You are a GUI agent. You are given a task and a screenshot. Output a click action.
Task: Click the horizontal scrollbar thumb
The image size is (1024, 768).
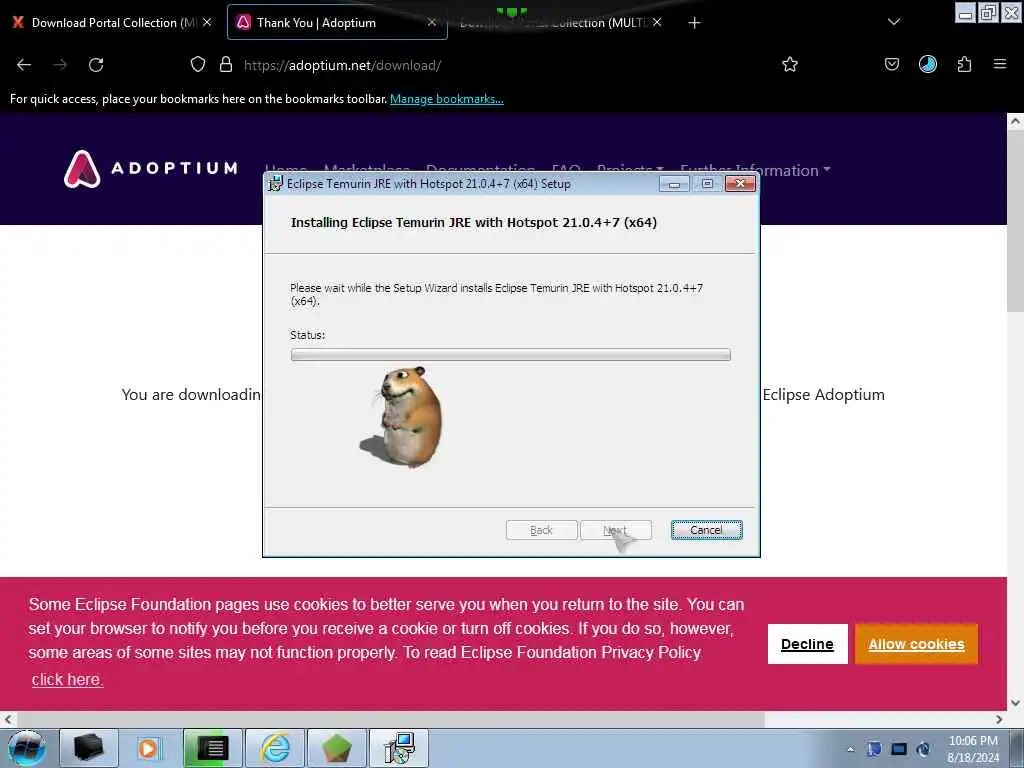coord(389,719)
